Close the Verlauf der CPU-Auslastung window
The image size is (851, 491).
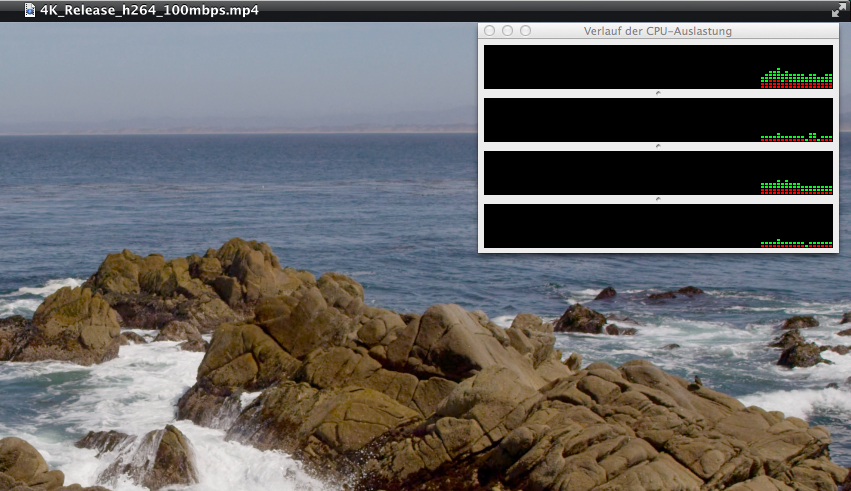[490, 30]
